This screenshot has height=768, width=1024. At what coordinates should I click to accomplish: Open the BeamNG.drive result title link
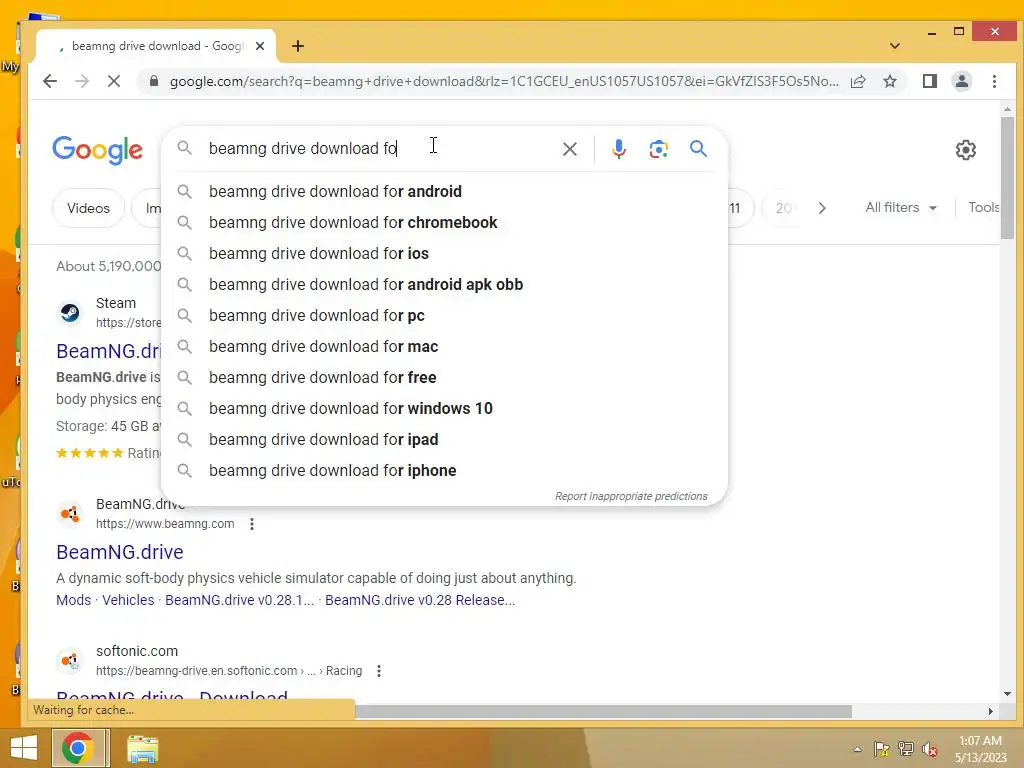pyautogui.click(x=120, y=552)
